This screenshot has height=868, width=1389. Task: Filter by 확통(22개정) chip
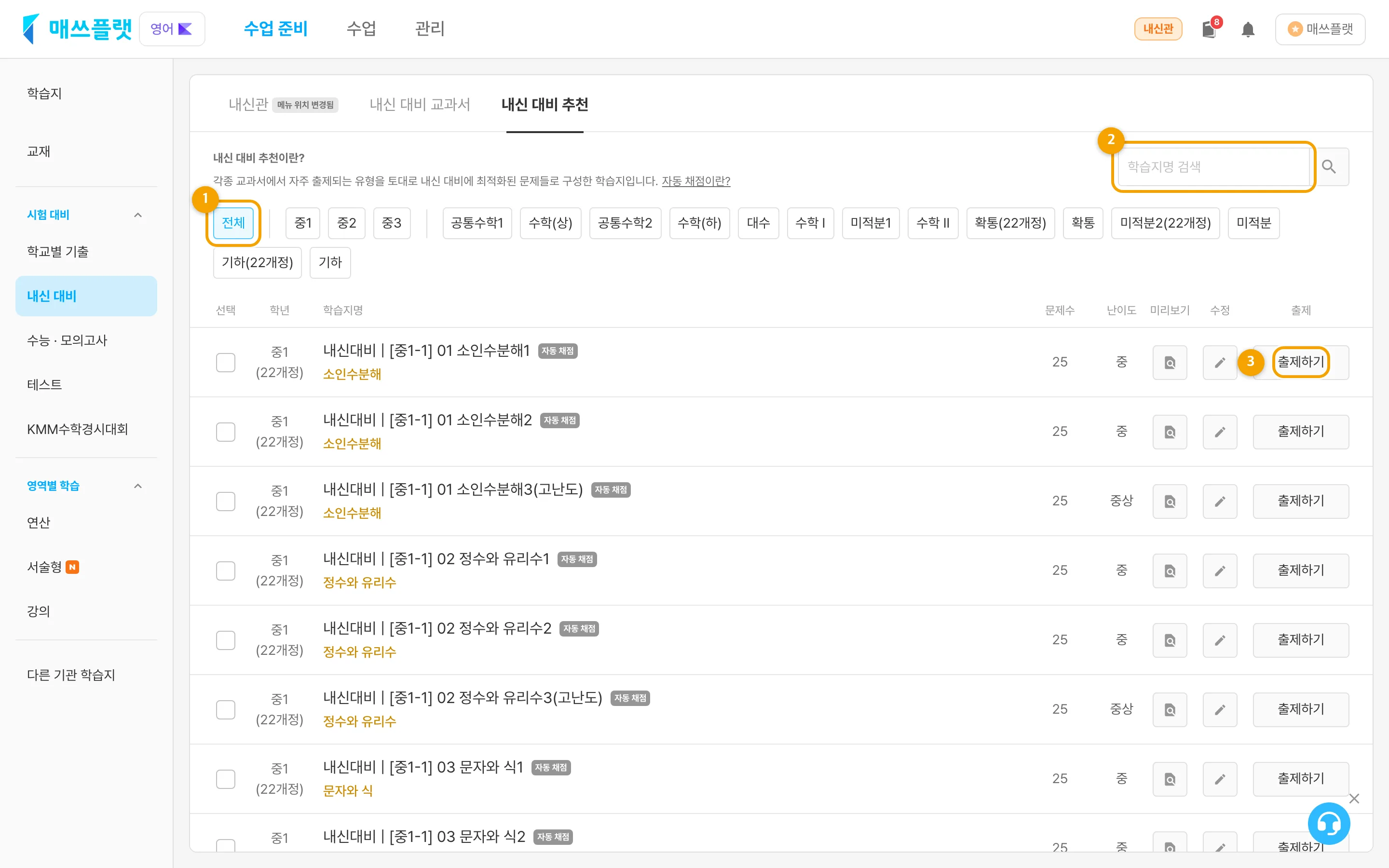click(1010, 223)
